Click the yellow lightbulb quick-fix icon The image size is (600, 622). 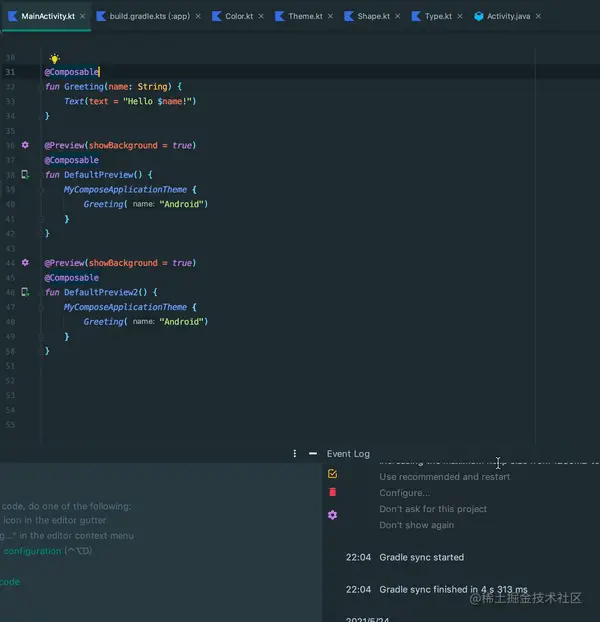pyautogui.click(x=54, y=59)
